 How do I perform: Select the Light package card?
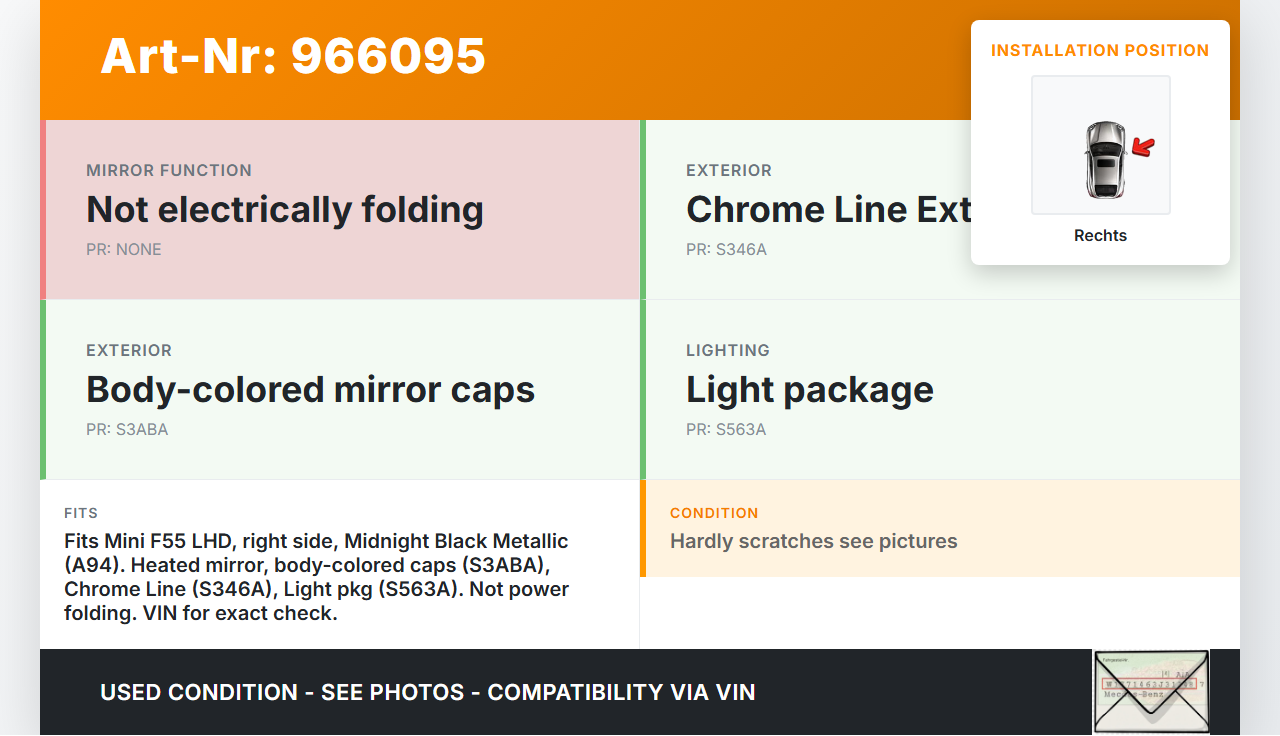pos(940,390)
